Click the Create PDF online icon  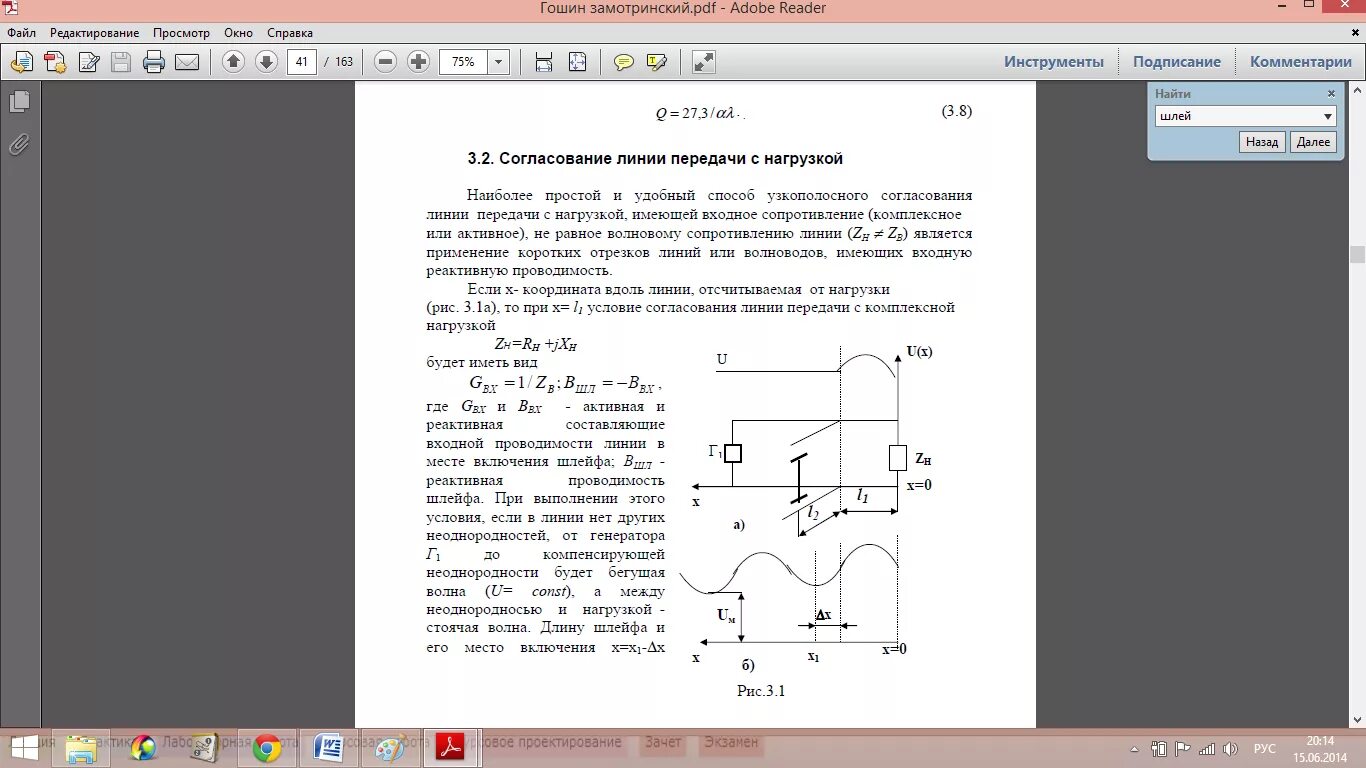pyautogui.click(x=56, y=62)
